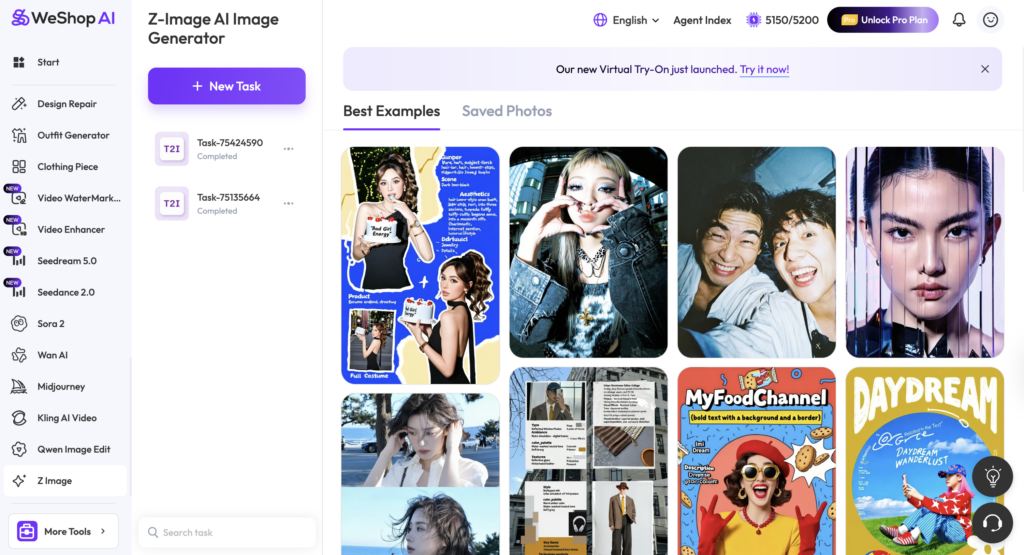Open the DAYDREAM poster example
The height and width of the screenshot is (555, 1024).
[x=925, y=461]
